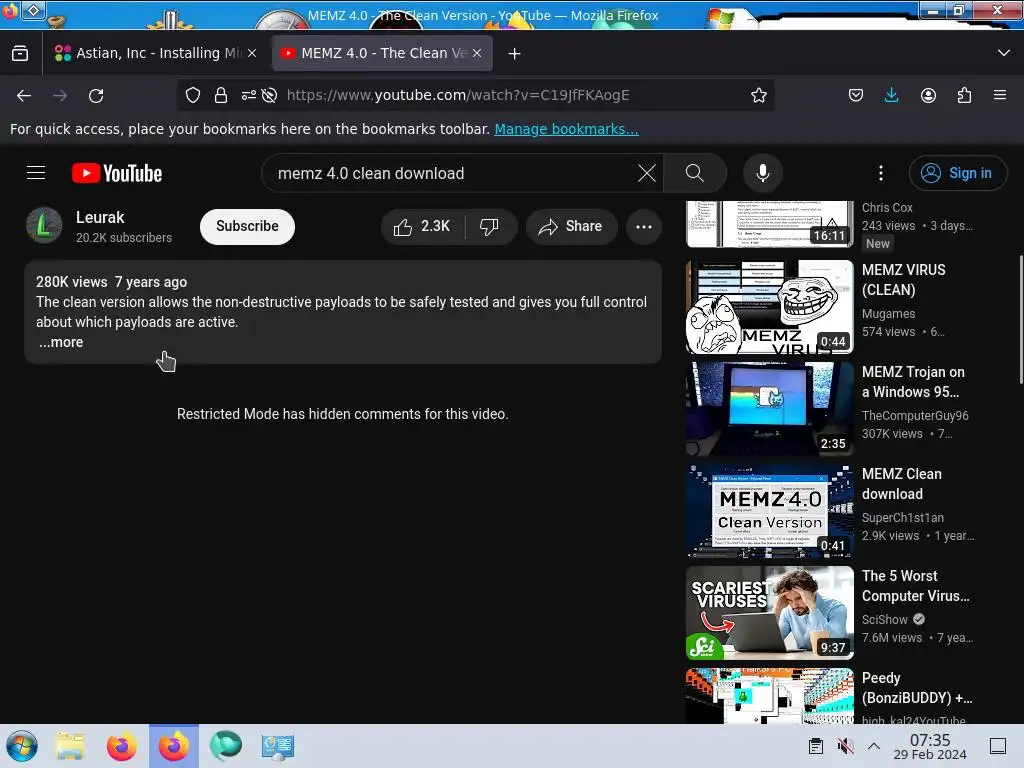This screenshot has width=1024, height=768.
Task: Open Peedy (BonziBUDDY) video title
Action: tap(917, 688)
